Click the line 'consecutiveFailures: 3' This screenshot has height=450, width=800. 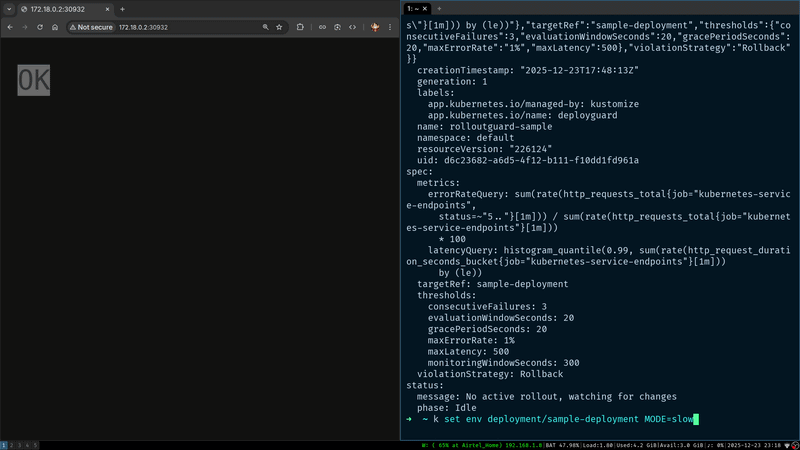(x=487, y=307)
